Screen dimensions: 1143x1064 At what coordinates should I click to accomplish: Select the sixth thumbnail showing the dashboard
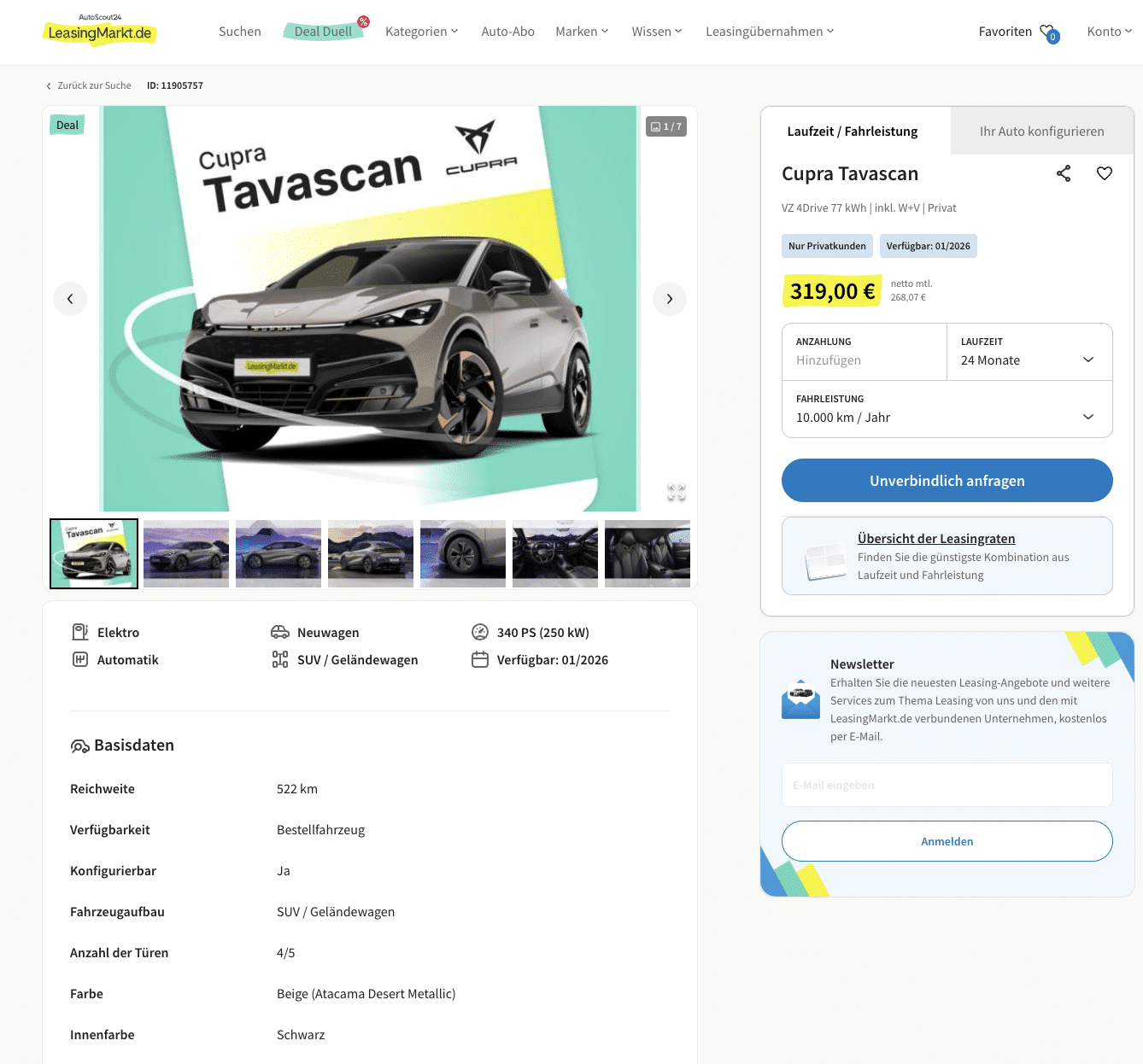pos(555,553)
